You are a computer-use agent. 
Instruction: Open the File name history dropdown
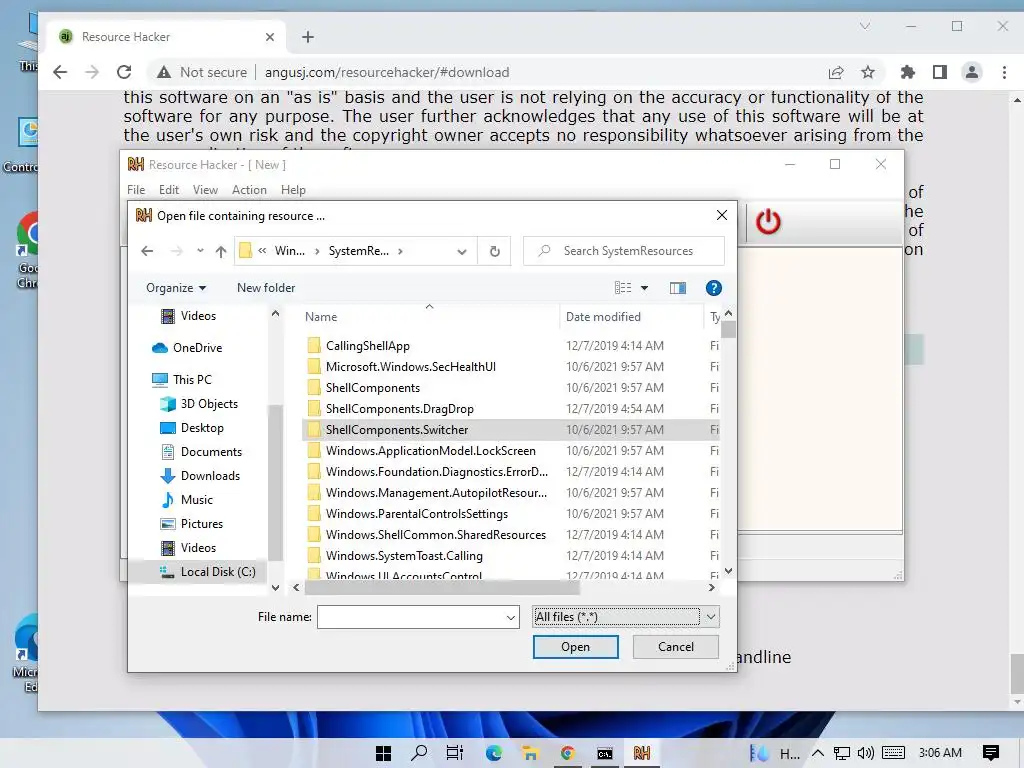(511, 617)
